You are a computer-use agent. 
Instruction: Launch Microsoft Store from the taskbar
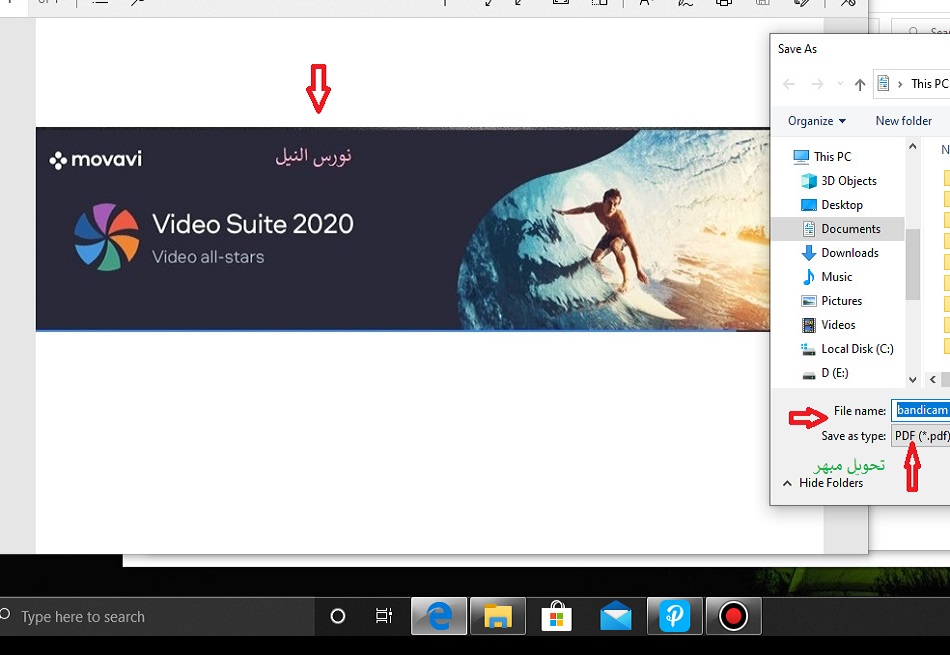point(557,617)
